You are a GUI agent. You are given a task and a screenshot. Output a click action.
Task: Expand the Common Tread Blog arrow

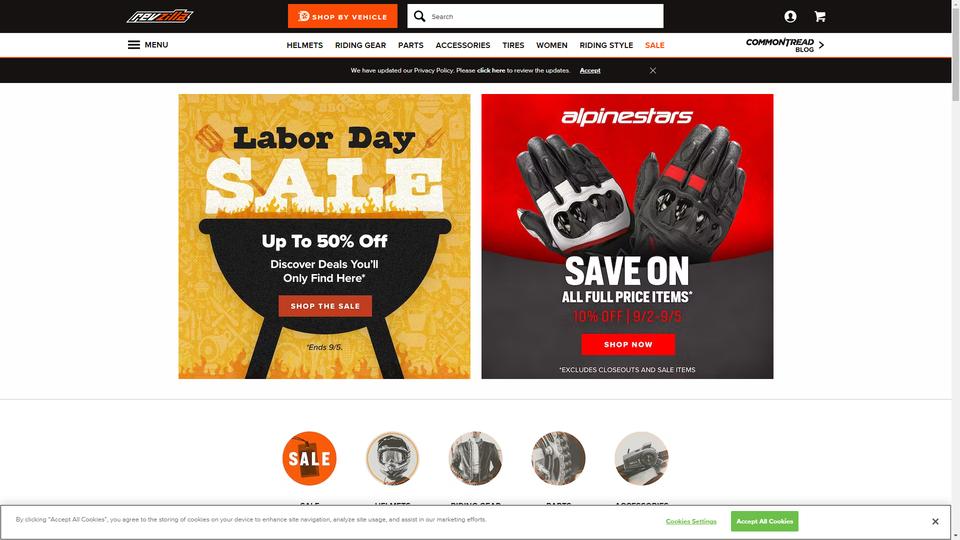821,45
